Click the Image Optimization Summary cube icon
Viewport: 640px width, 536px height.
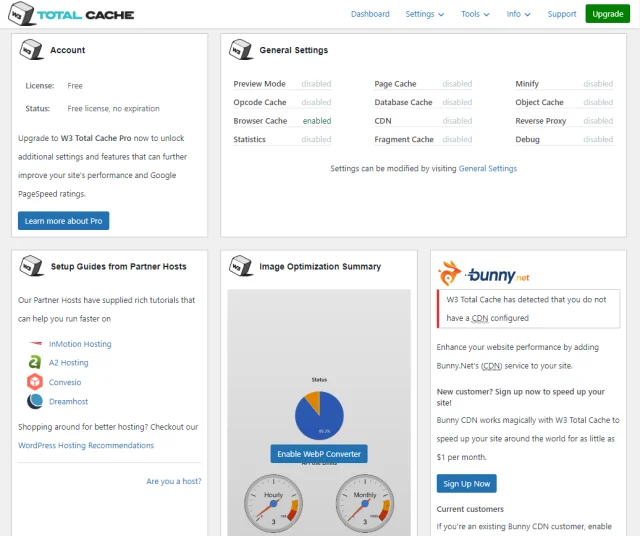pyautogui.click(x=240, y=266)
